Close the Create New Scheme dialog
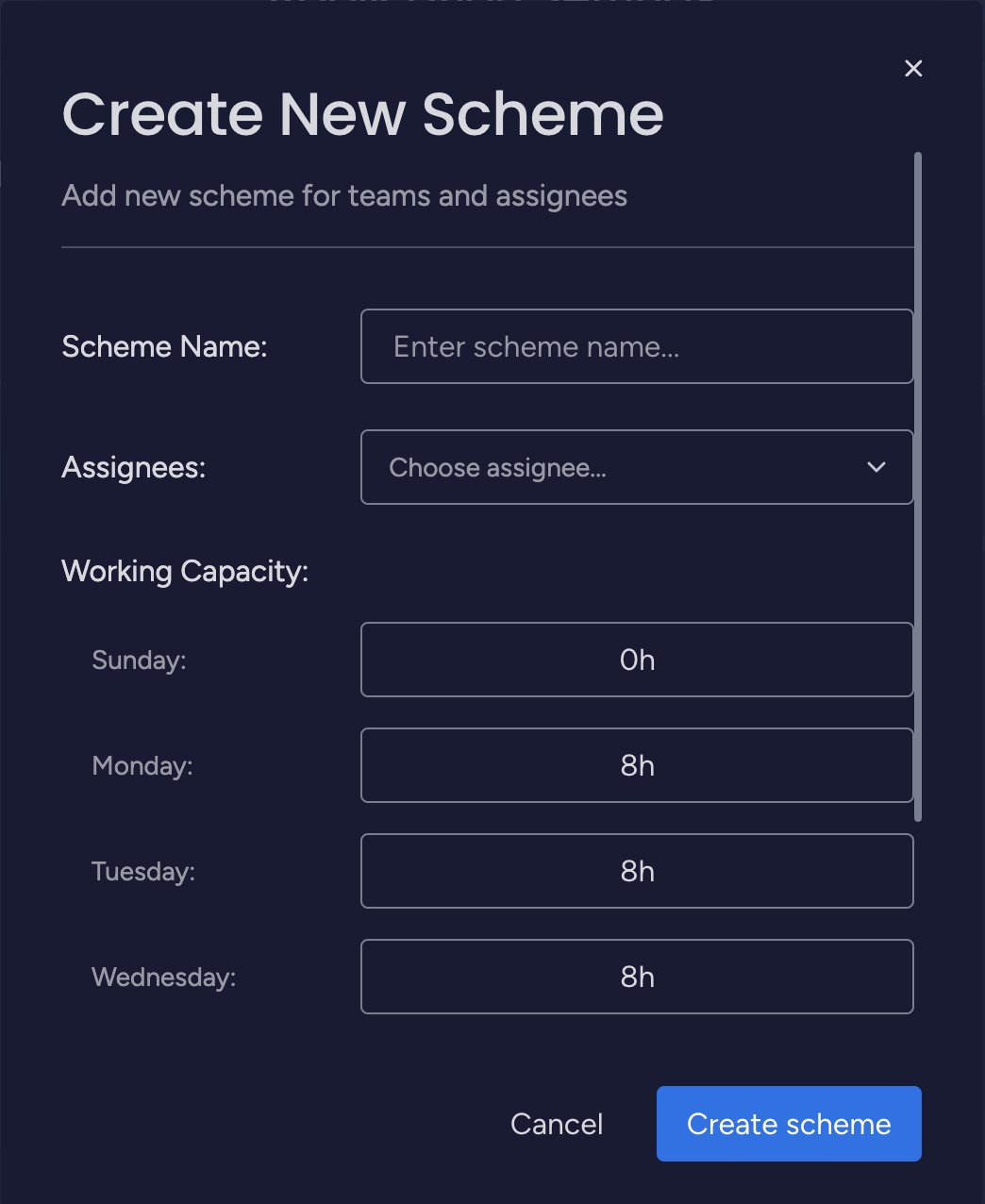The height and width of the screenshot is (1204, 985). coord(913,68)
